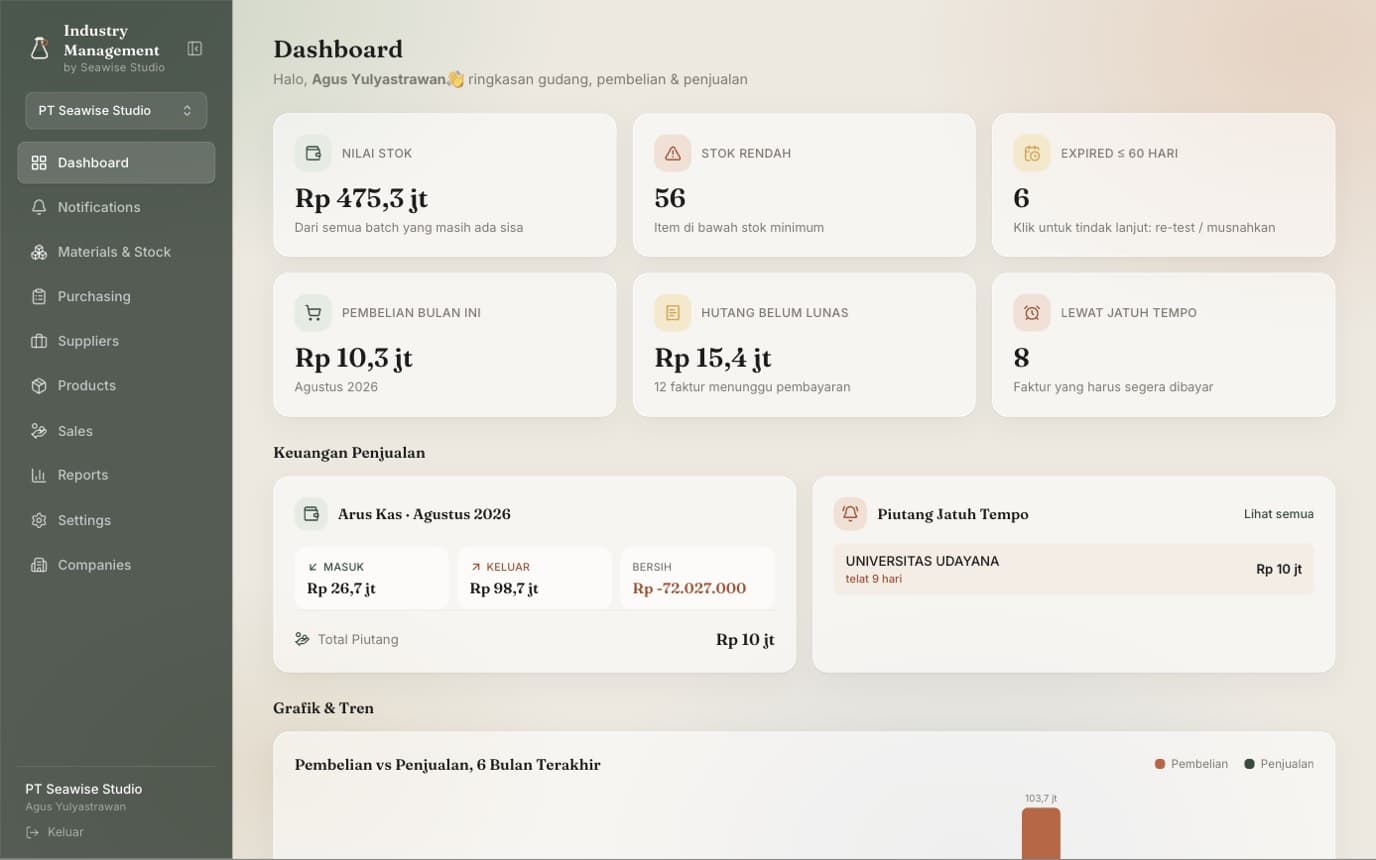Open the Products page
Image resolution: width=1376 pixels, height=860 pixels.
click(x=116, y=385)
